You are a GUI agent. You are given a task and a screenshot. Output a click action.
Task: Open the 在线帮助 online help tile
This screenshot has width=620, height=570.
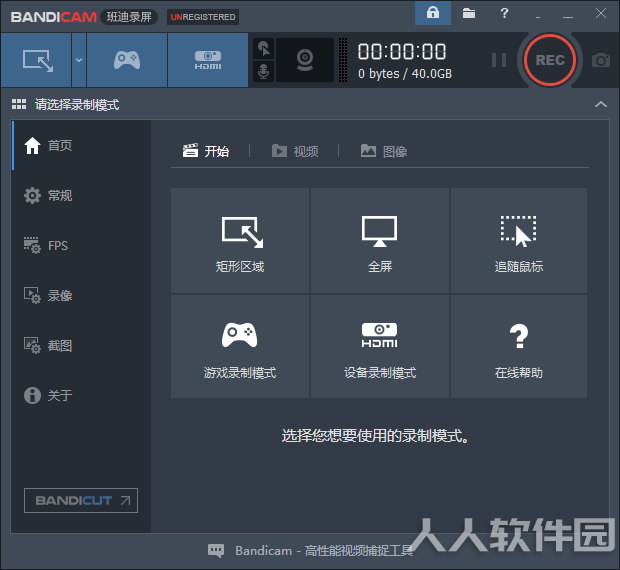click(x=519, y=346)
